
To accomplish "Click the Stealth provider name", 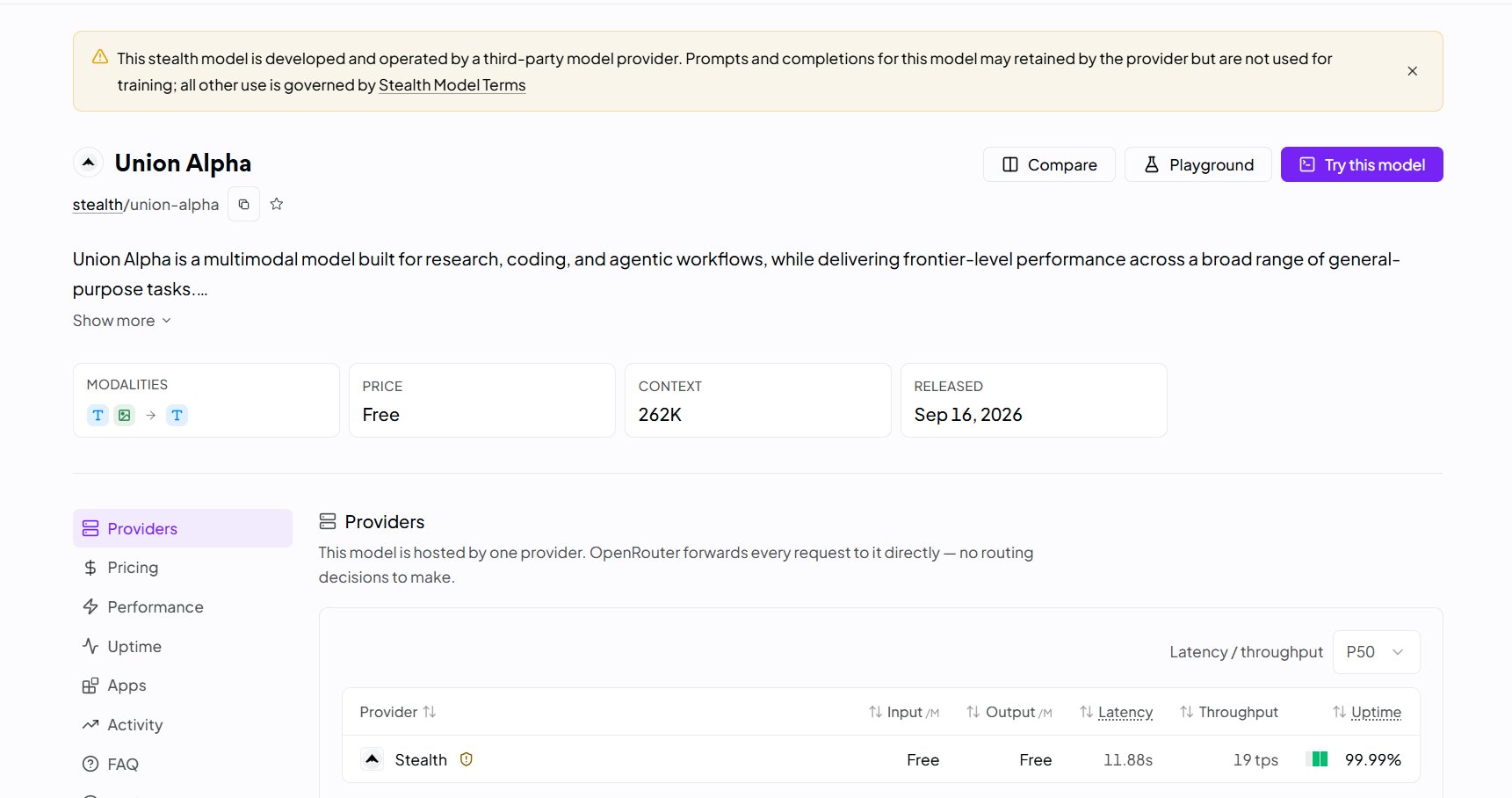I will click(421, 760).
